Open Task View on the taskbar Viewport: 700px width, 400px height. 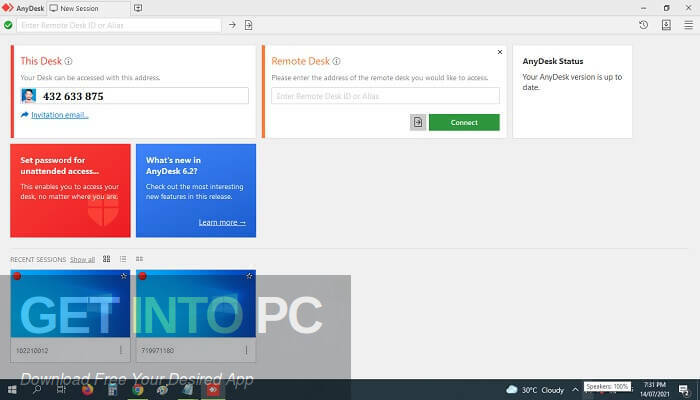click(x=62, y=390)
